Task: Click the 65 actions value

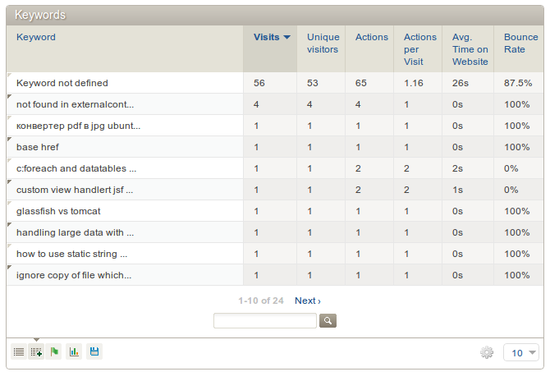Action: coord(361,83)
